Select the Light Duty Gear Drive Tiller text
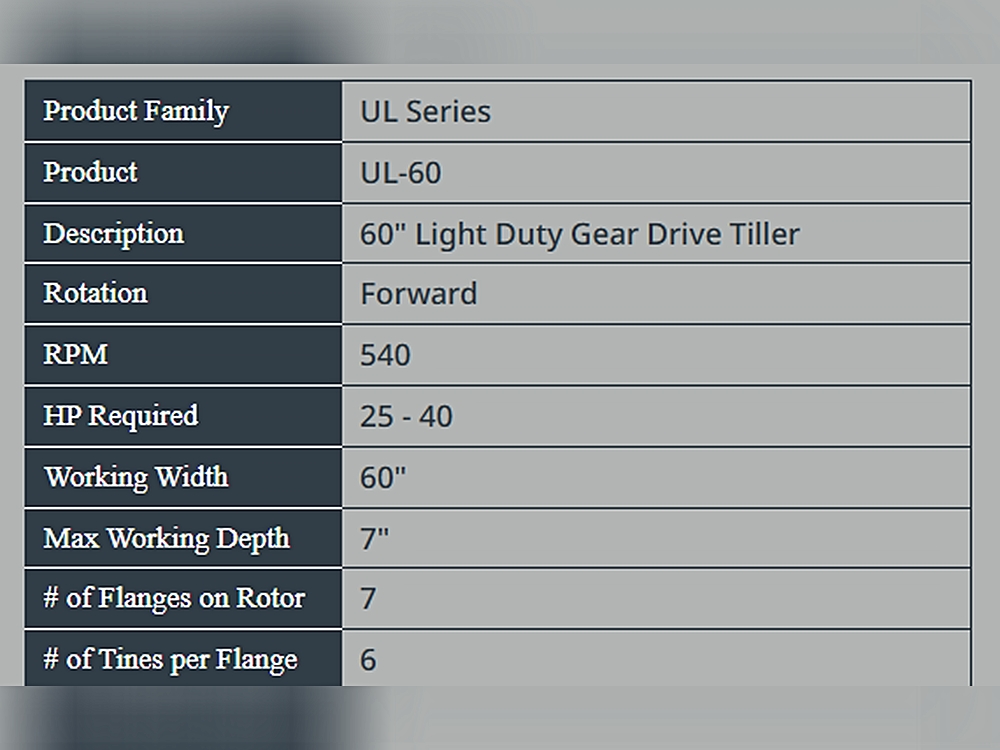The width and height of the screenshot is (1000, 750). click(579, 234)
